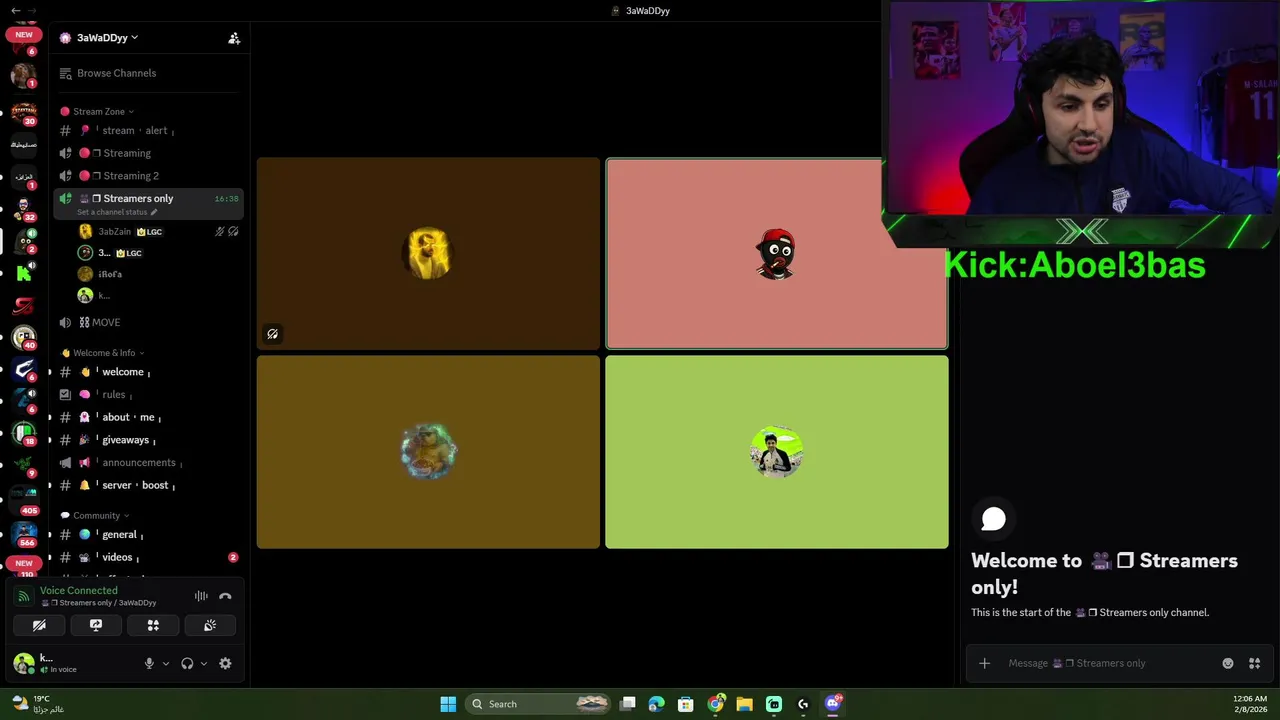Open the apps icon beside emoji picker

1254,663
